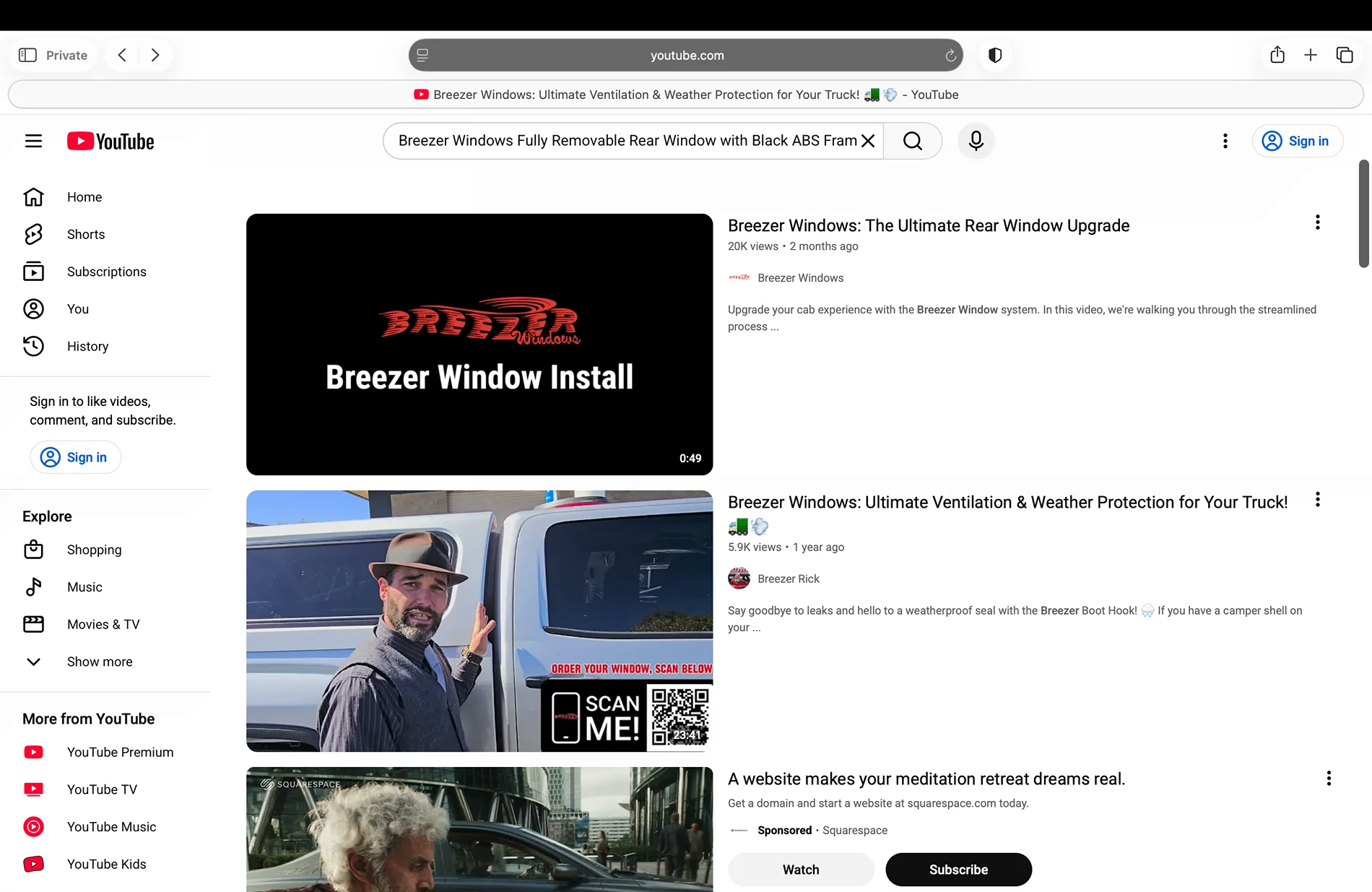This screenshot has height=892, width=1372.
Task: Click '20K views • 2 months ago' text
Action: click(793, 246)
